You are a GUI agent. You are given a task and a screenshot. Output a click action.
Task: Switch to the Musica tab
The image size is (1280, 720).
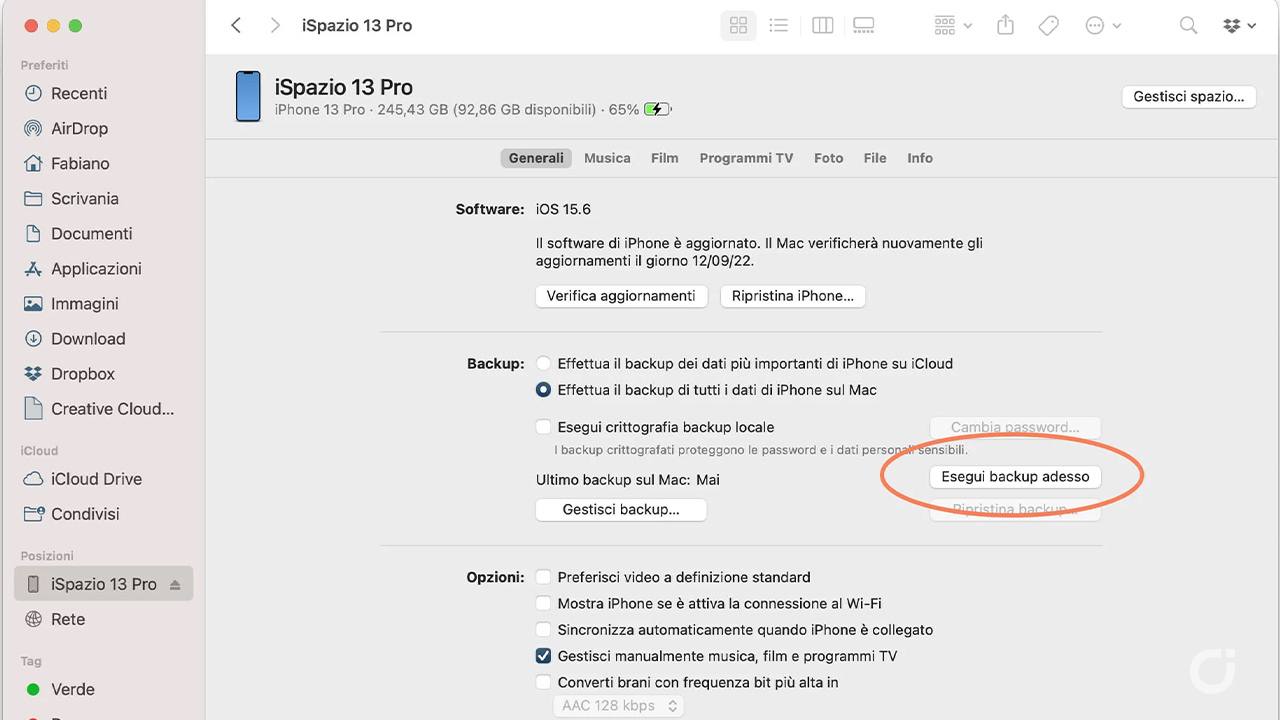607,158
